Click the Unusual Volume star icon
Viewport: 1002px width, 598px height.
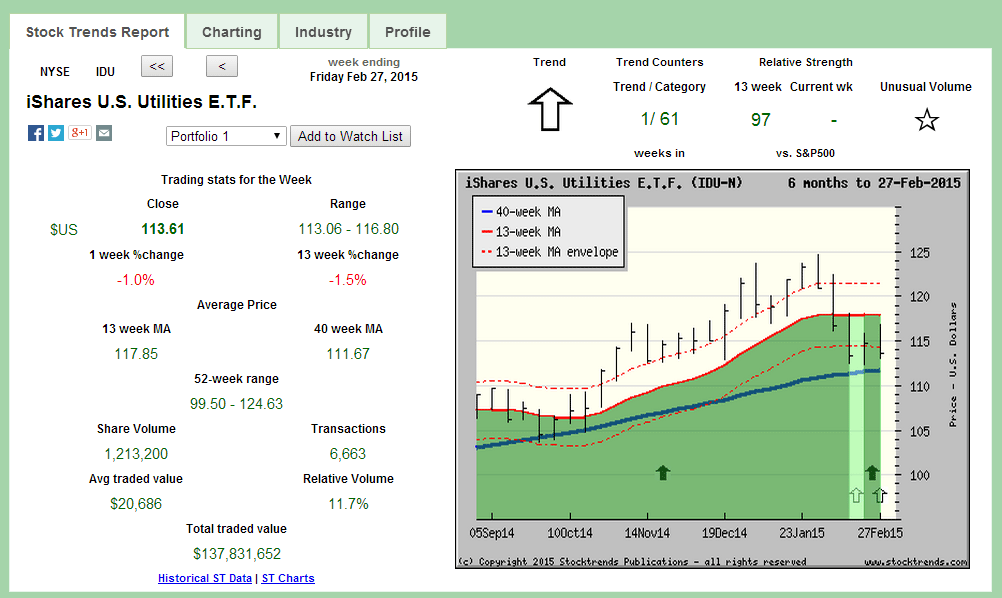(x=926, y=119)
